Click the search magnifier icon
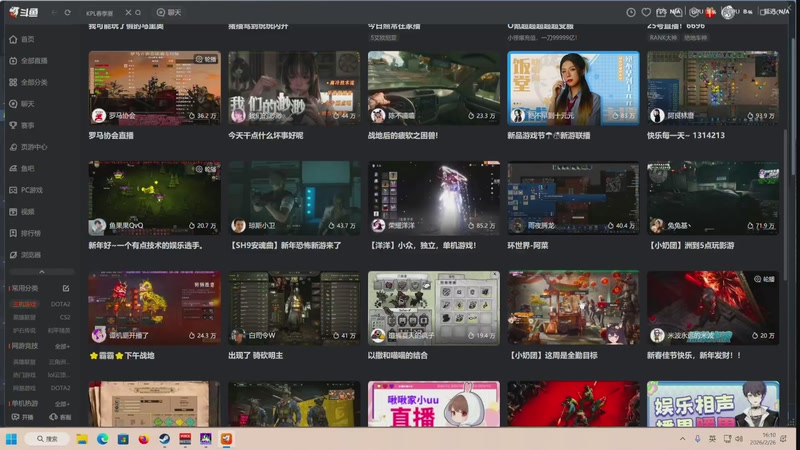800x450 pixels. [x=138, y=12]
